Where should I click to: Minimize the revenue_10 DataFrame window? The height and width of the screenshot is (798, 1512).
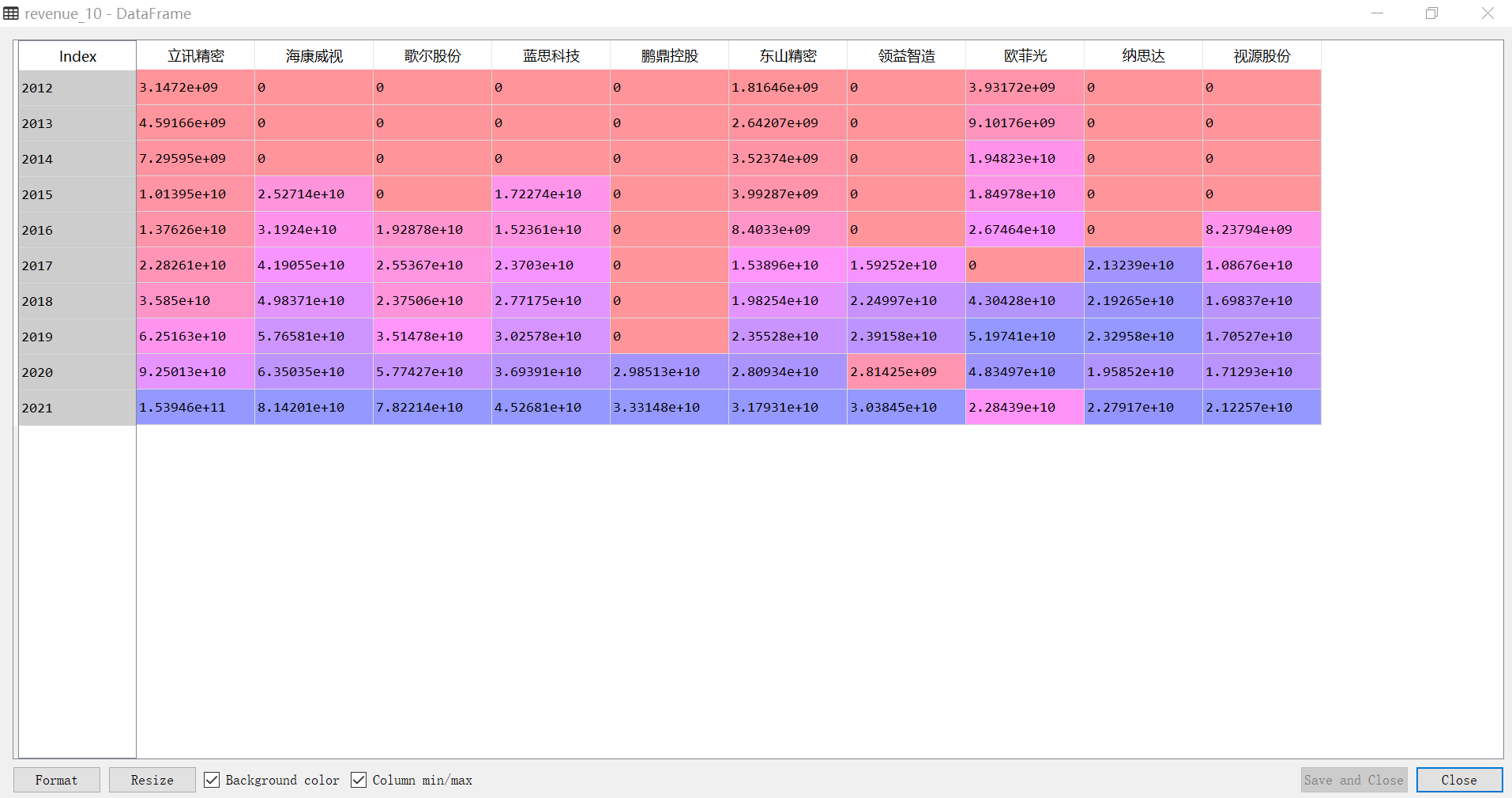click(1377, 13)
